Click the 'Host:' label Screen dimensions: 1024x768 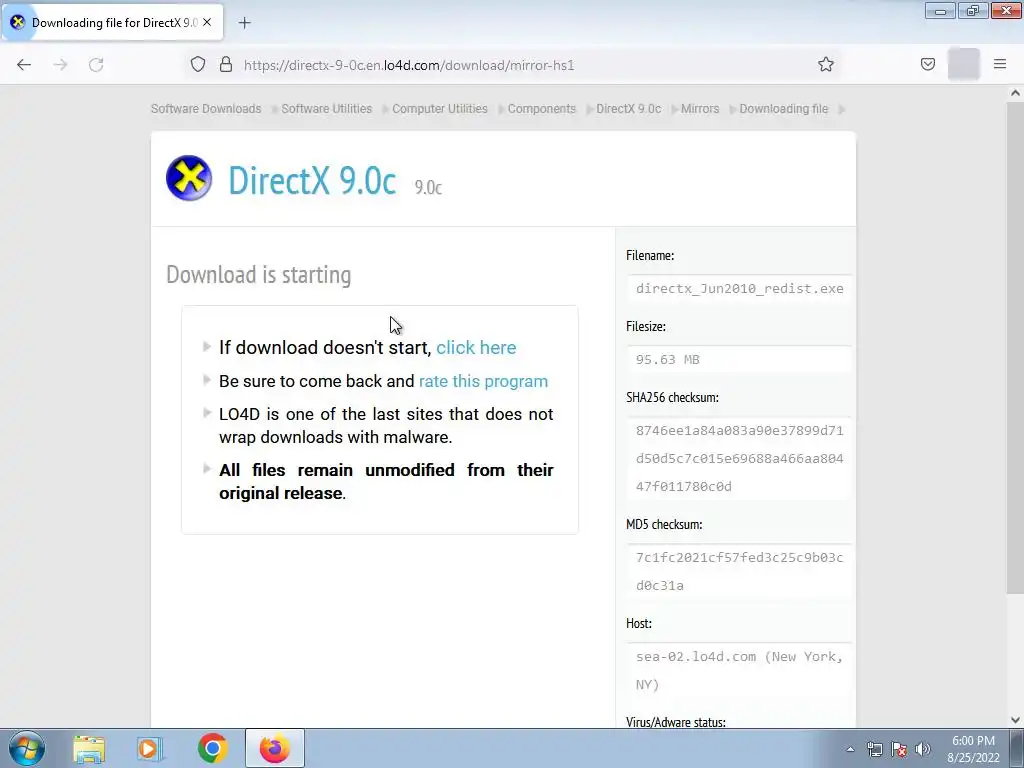point(639,623)
